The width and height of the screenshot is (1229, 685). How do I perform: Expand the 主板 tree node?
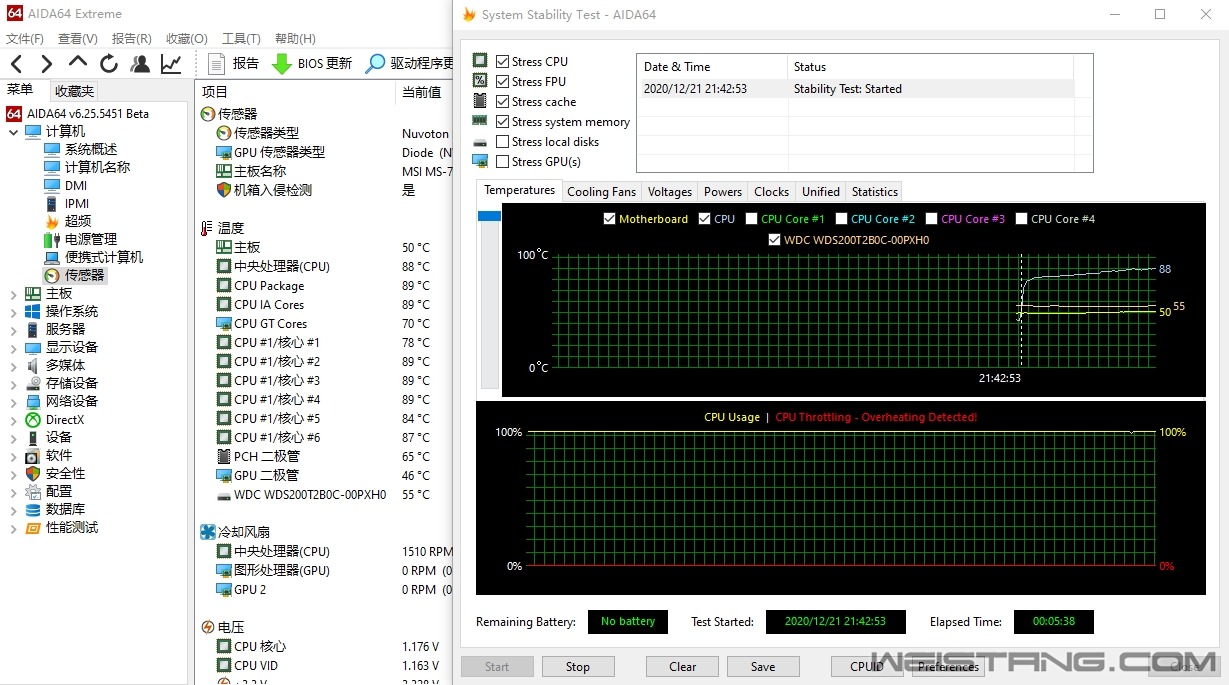click(13, 293)
